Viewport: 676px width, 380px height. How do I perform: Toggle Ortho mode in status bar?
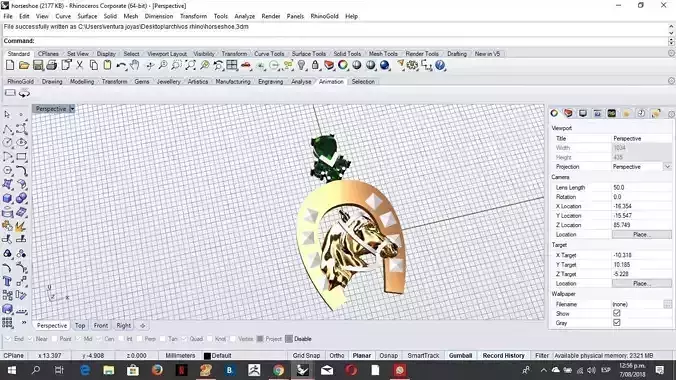(x=337, y=356)
